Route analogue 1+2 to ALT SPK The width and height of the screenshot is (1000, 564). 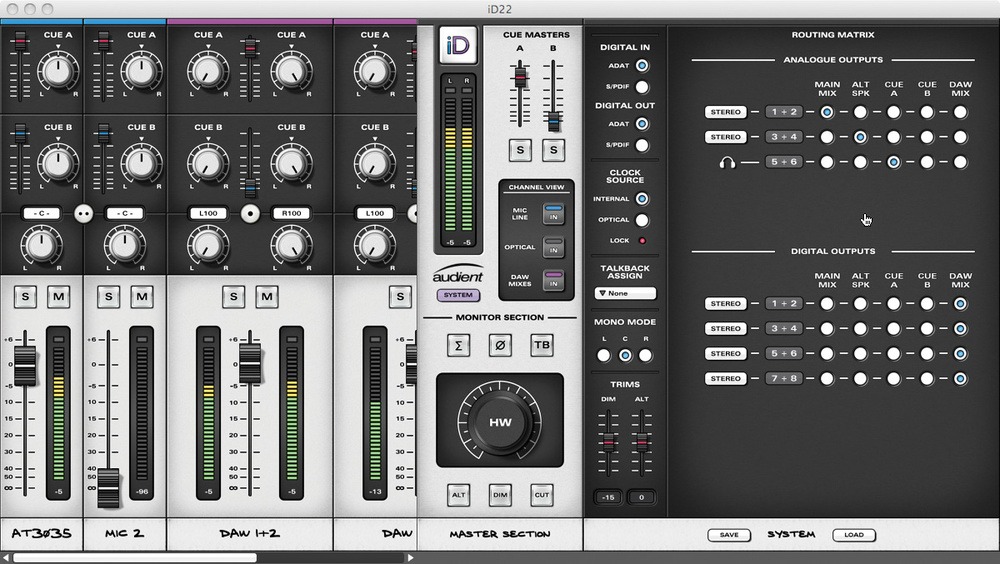pos(860,112)
